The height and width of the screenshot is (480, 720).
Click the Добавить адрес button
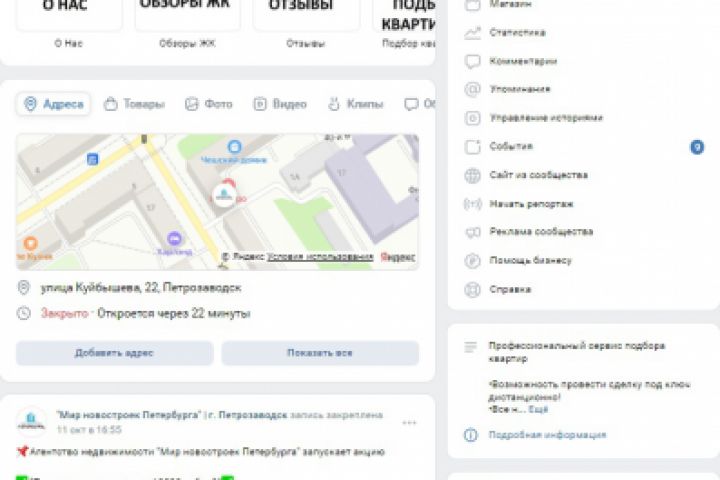(x=114, y=353)
